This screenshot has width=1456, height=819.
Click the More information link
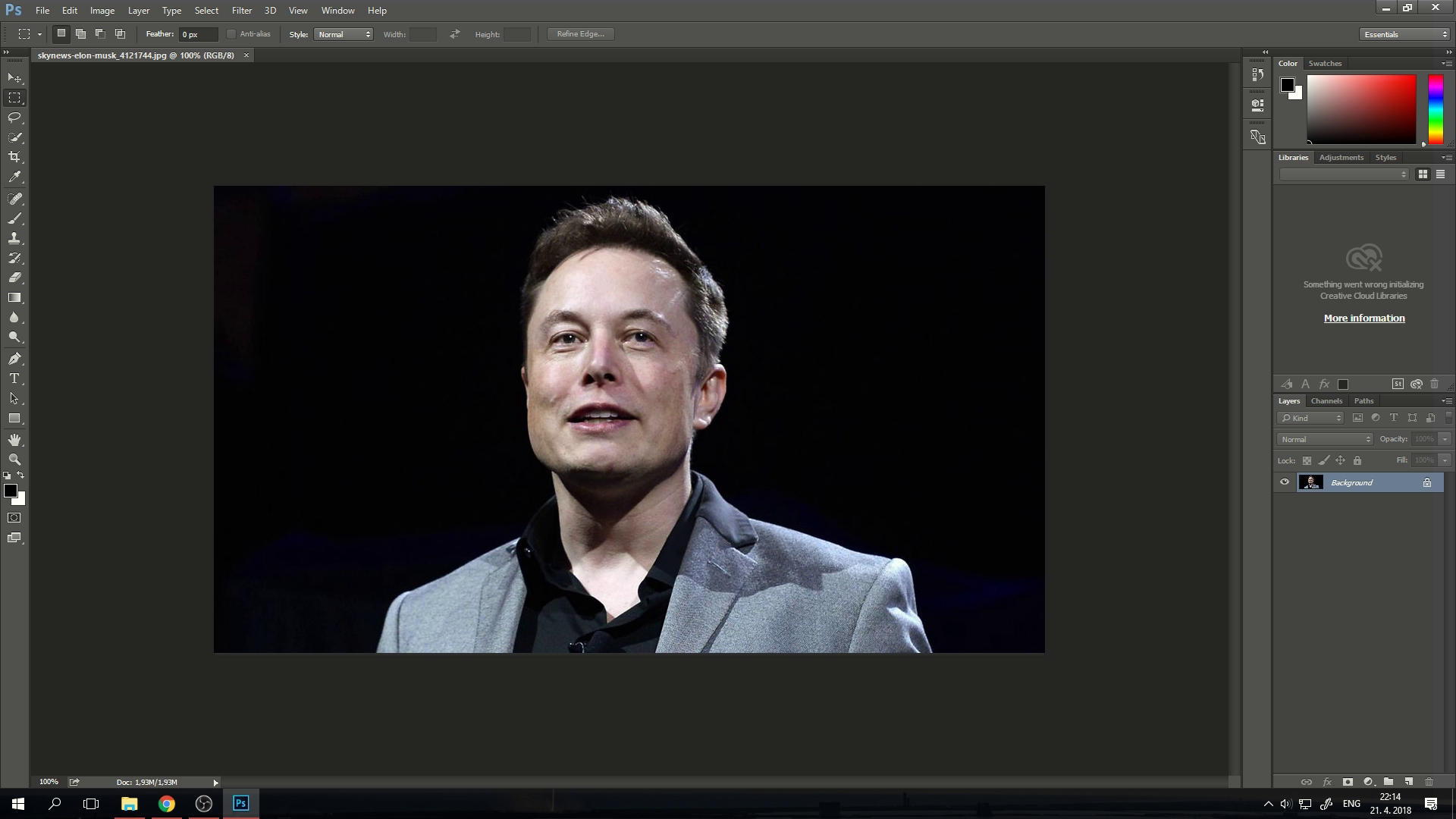(x=1363, y=318)
